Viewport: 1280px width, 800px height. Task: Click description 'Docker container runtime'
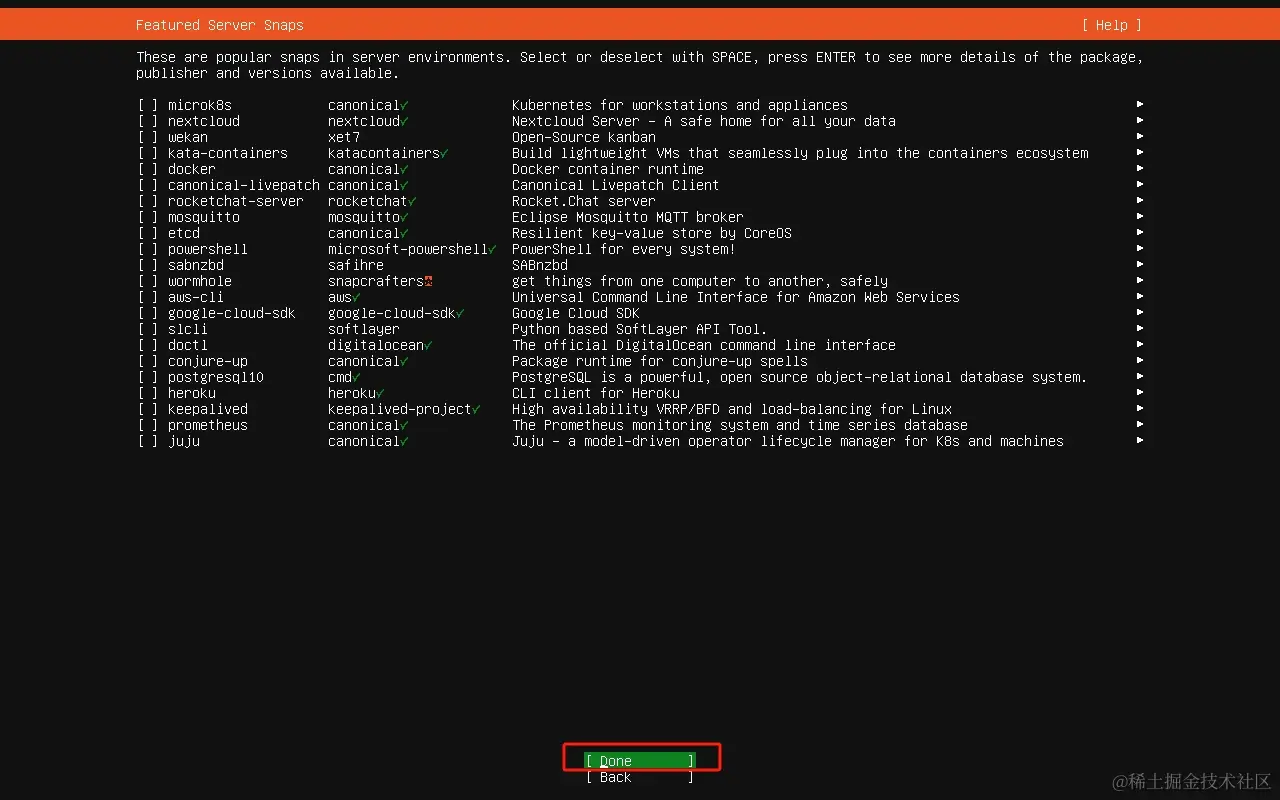click(608, 169)
